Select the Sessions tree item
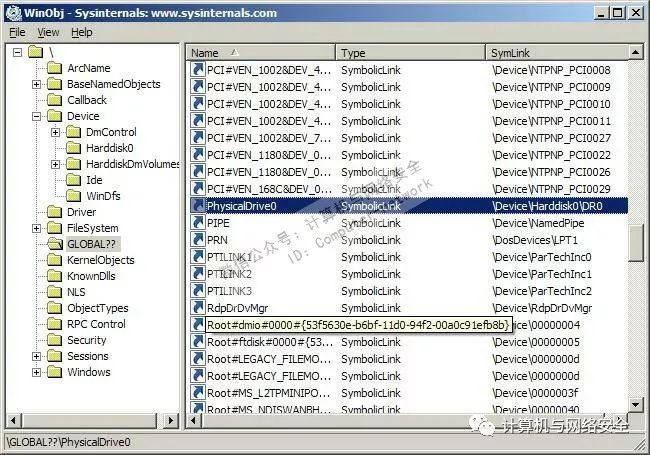The width and height of the screenshot is (650, 455). pyautogui.click(x=87, y=356)
